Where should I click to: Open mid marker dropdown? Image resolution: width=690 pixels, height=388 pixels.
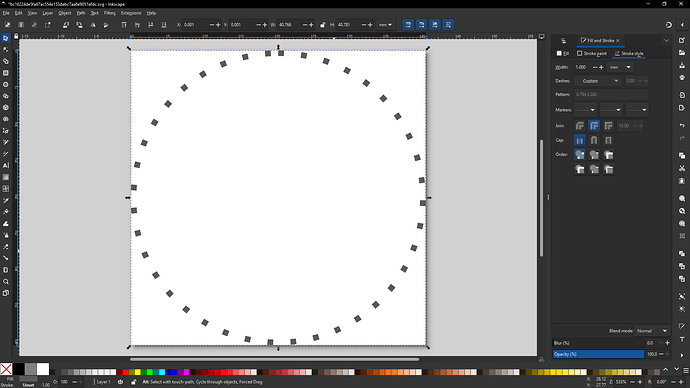pos(611,110)
